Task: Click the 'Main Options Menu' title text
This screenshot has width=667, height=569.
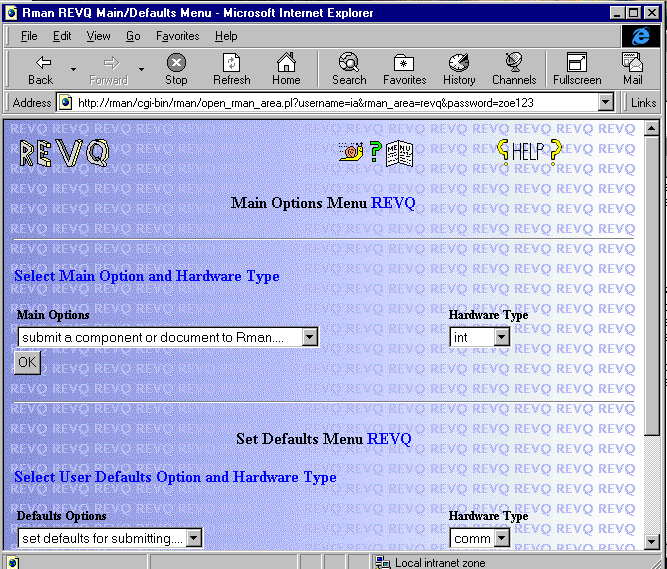Action: point(299,203)
